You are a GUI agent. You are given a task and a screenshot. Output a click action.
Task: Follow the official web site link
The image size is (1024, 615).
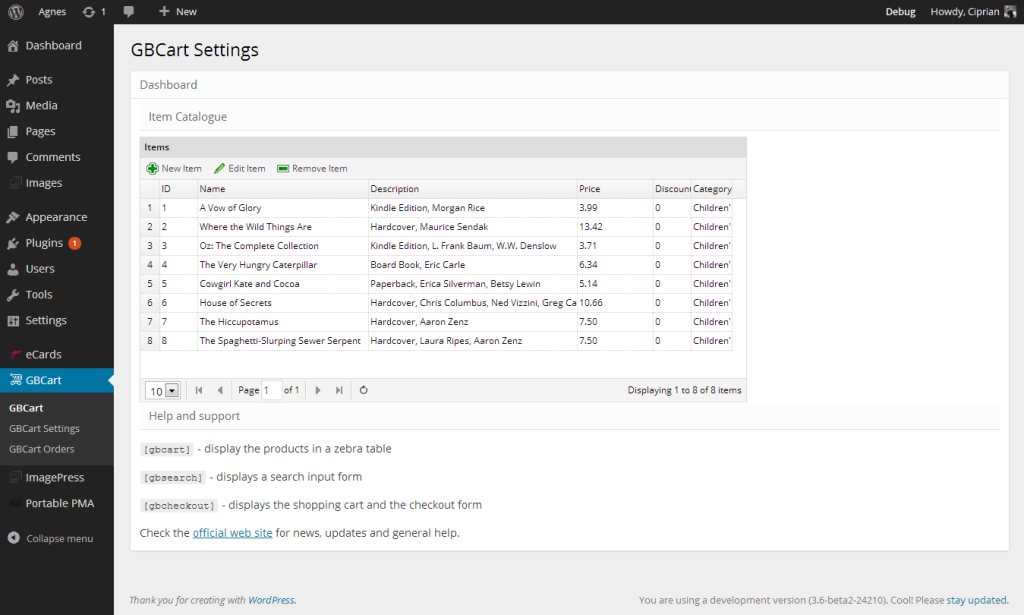click(x=232, y=533)
